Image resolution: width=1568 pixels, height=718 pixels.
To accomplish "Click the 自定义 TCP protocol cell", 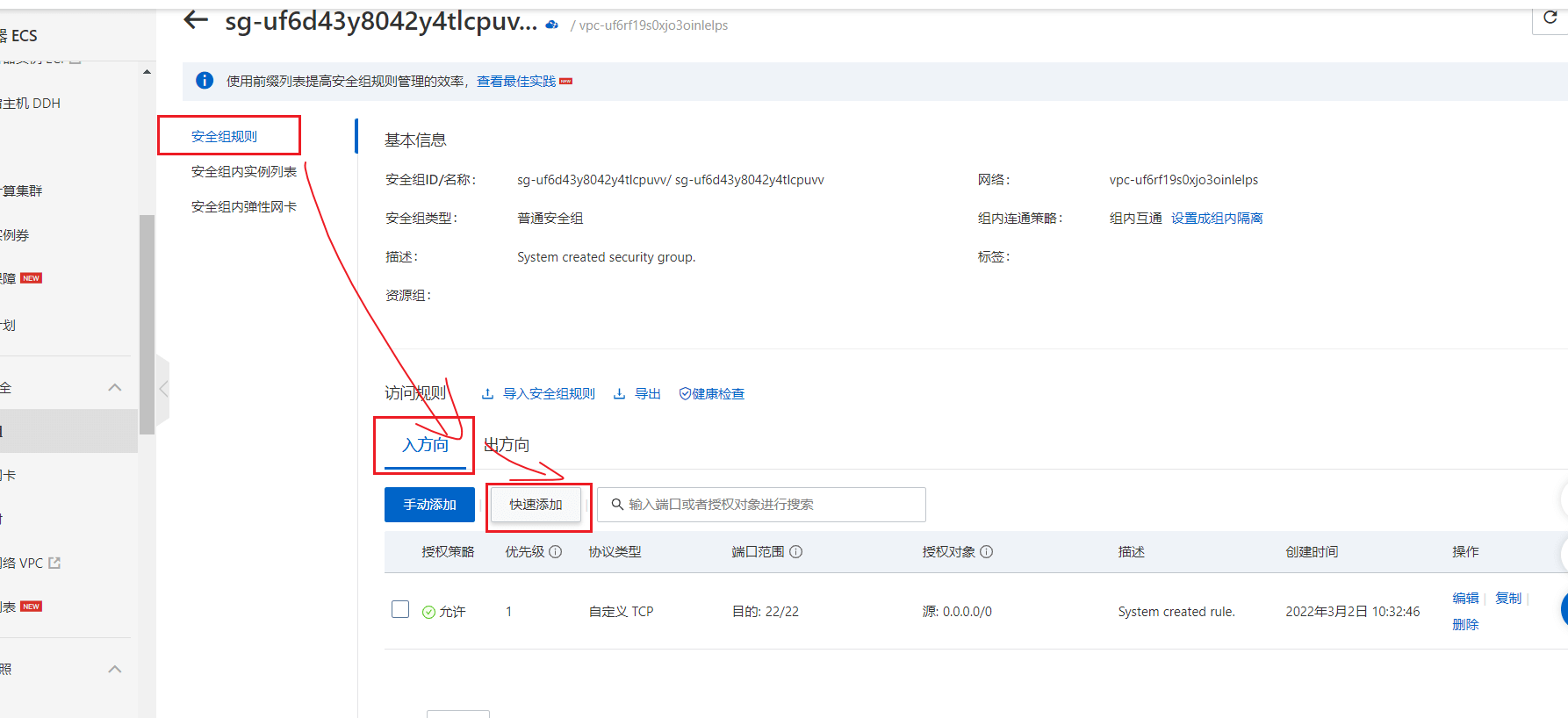I will [621, 612].
